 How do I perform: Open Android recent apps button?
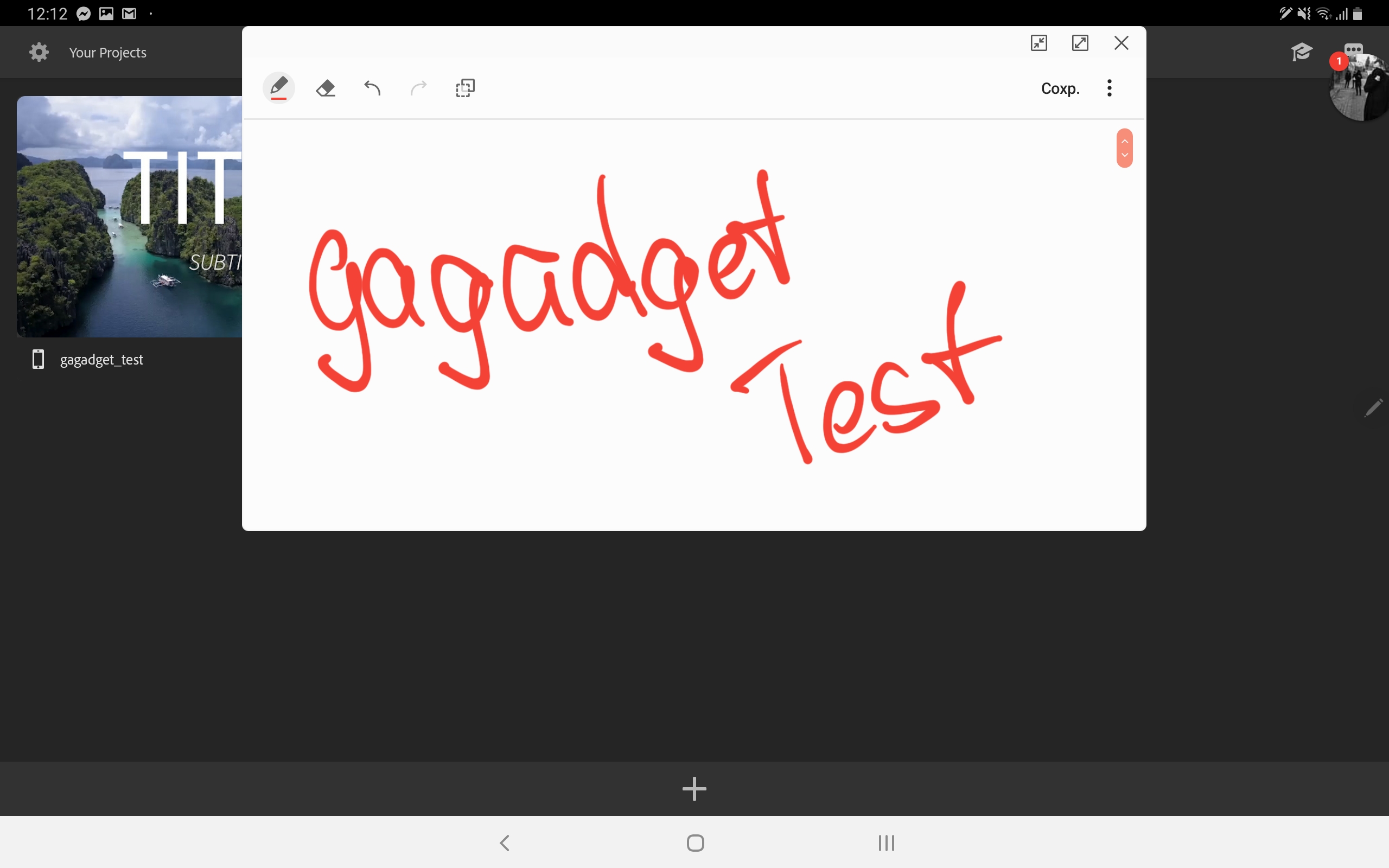pos(885,842)
